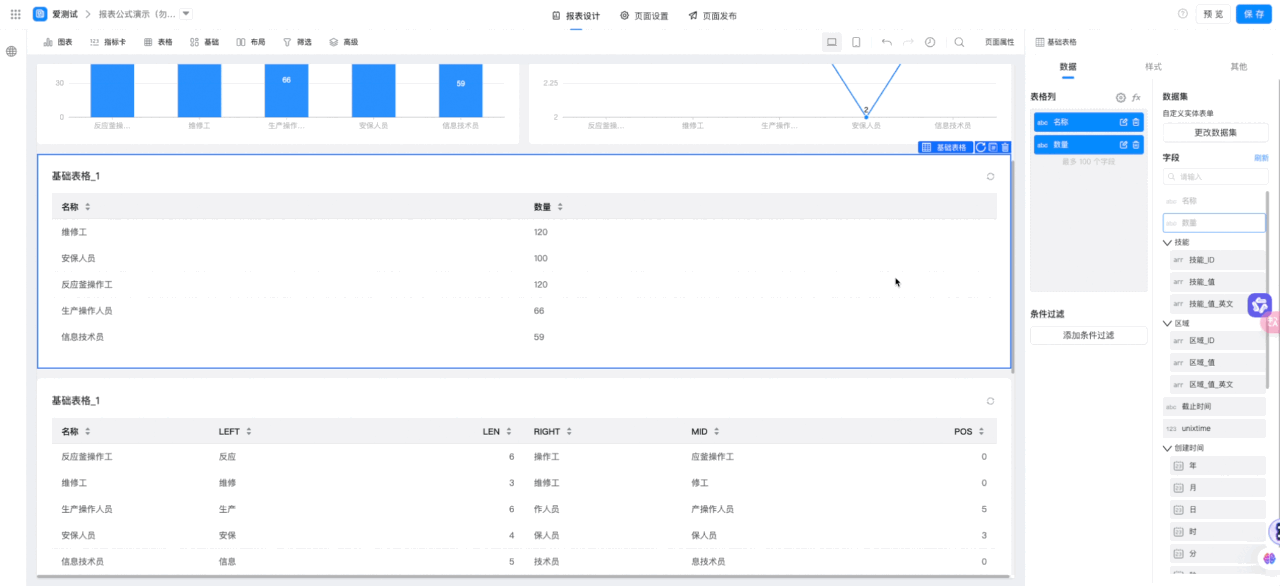Undo the last action
Viewport: 1280px width, 586px height.
[886, 42]
